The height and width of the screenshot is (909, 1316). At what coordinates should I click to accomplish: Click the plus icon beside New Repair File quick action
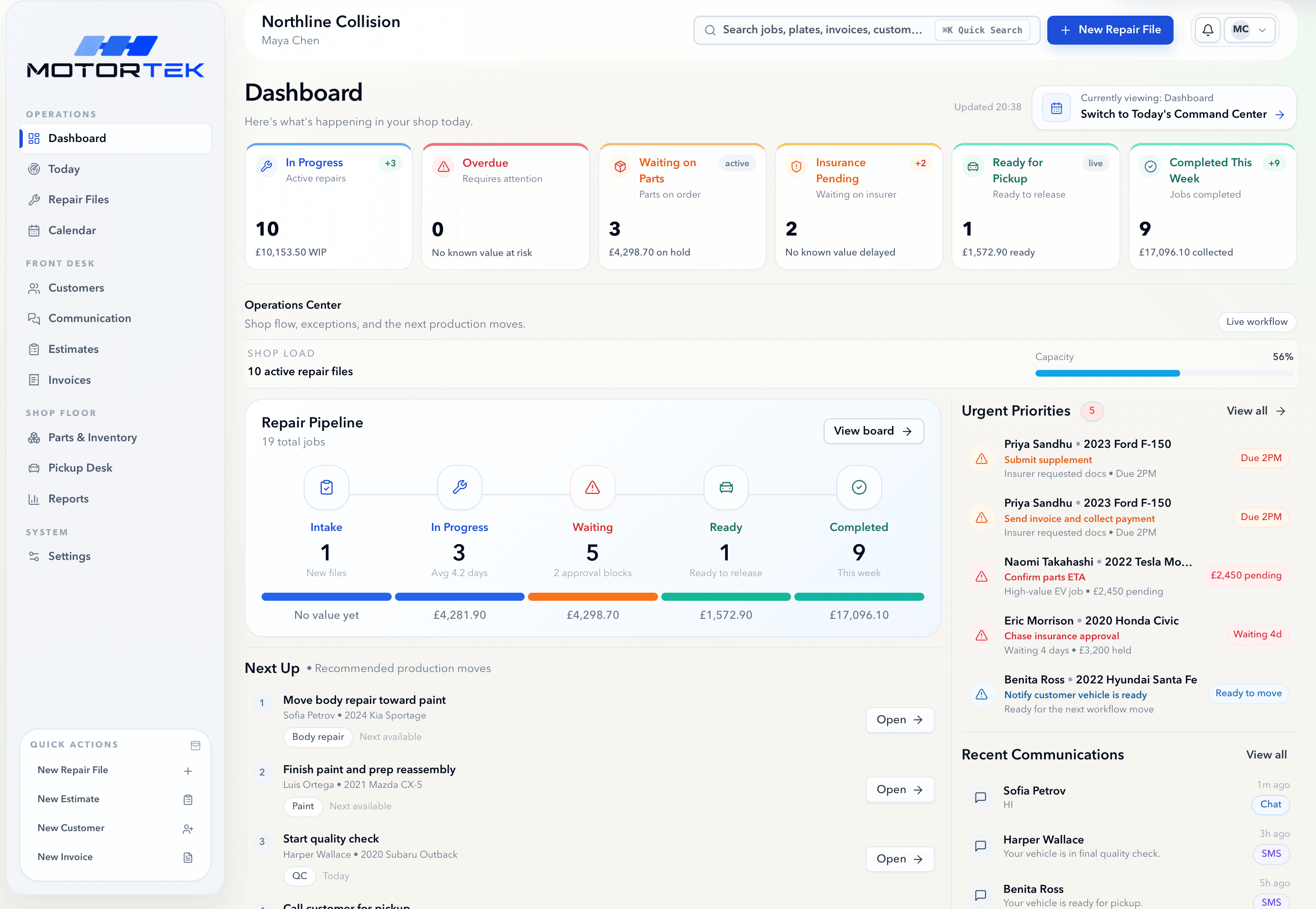click(188, 771)
